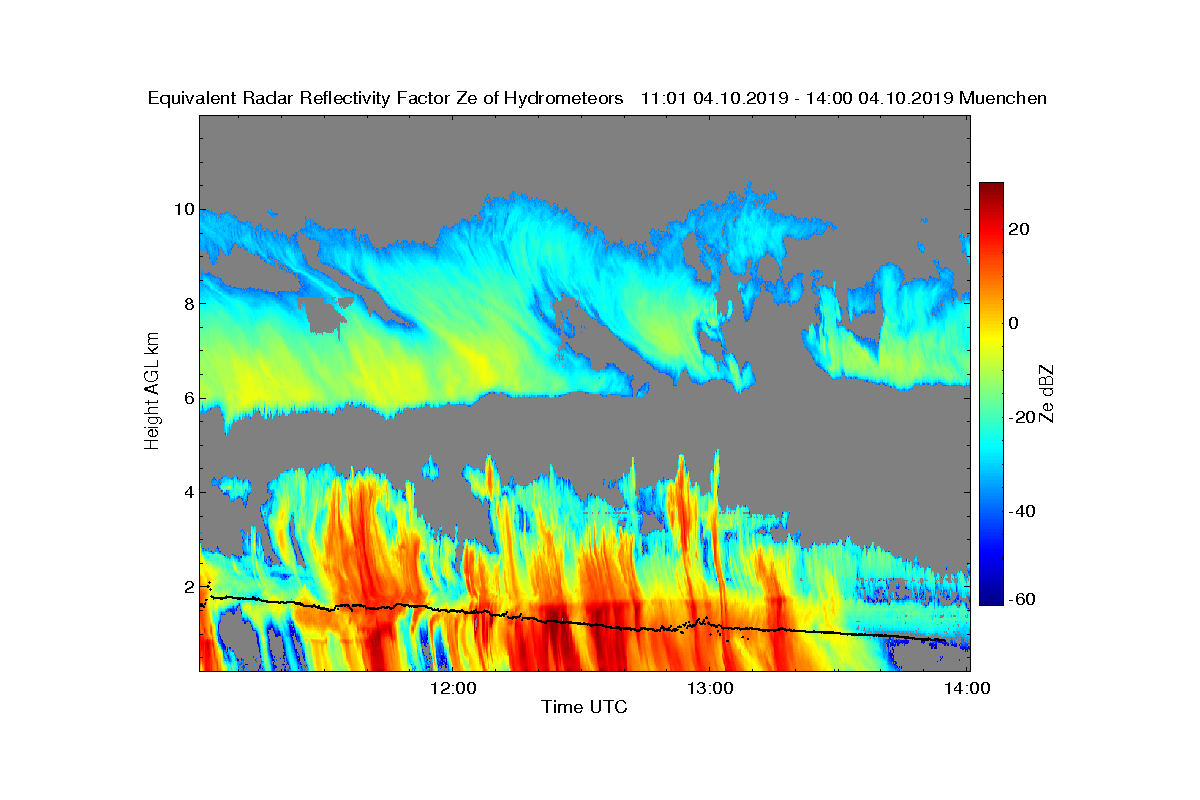Click the colorbar tick label '-40'

point(1024,511)
